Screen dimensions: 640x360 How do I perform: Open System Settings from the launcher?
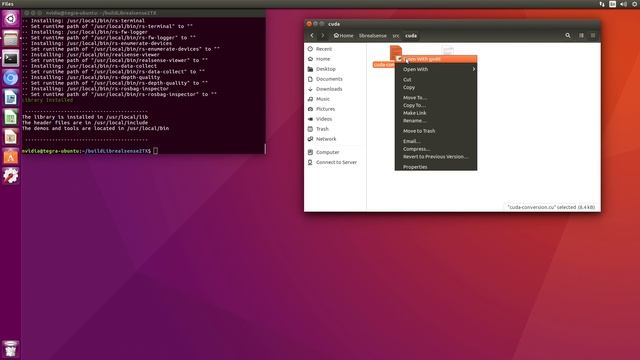click(11, 176)
